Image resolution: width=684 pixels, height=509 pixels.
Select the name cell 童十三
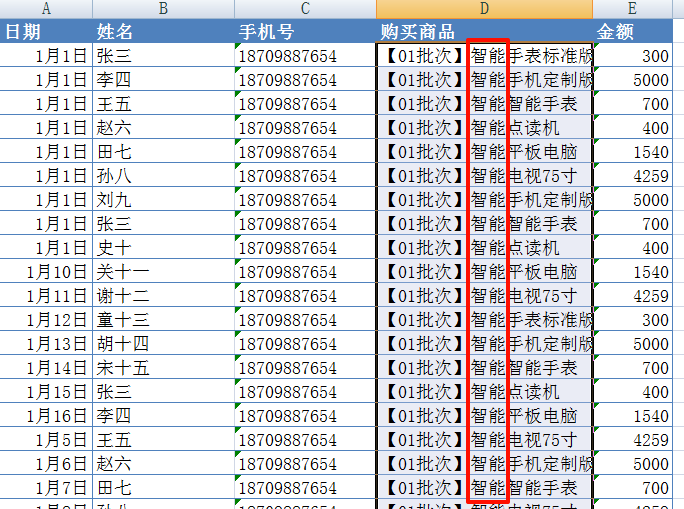[x=163, y=319]
